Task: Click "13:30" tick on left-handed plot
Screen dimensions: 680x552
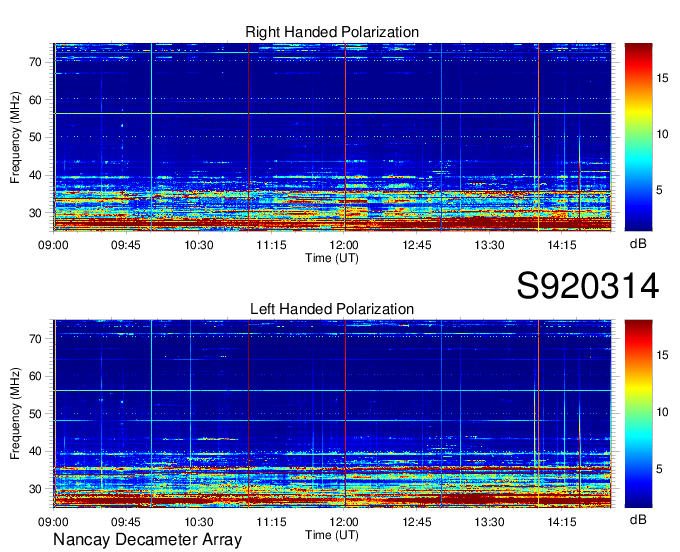Action: tap(489, 522)
